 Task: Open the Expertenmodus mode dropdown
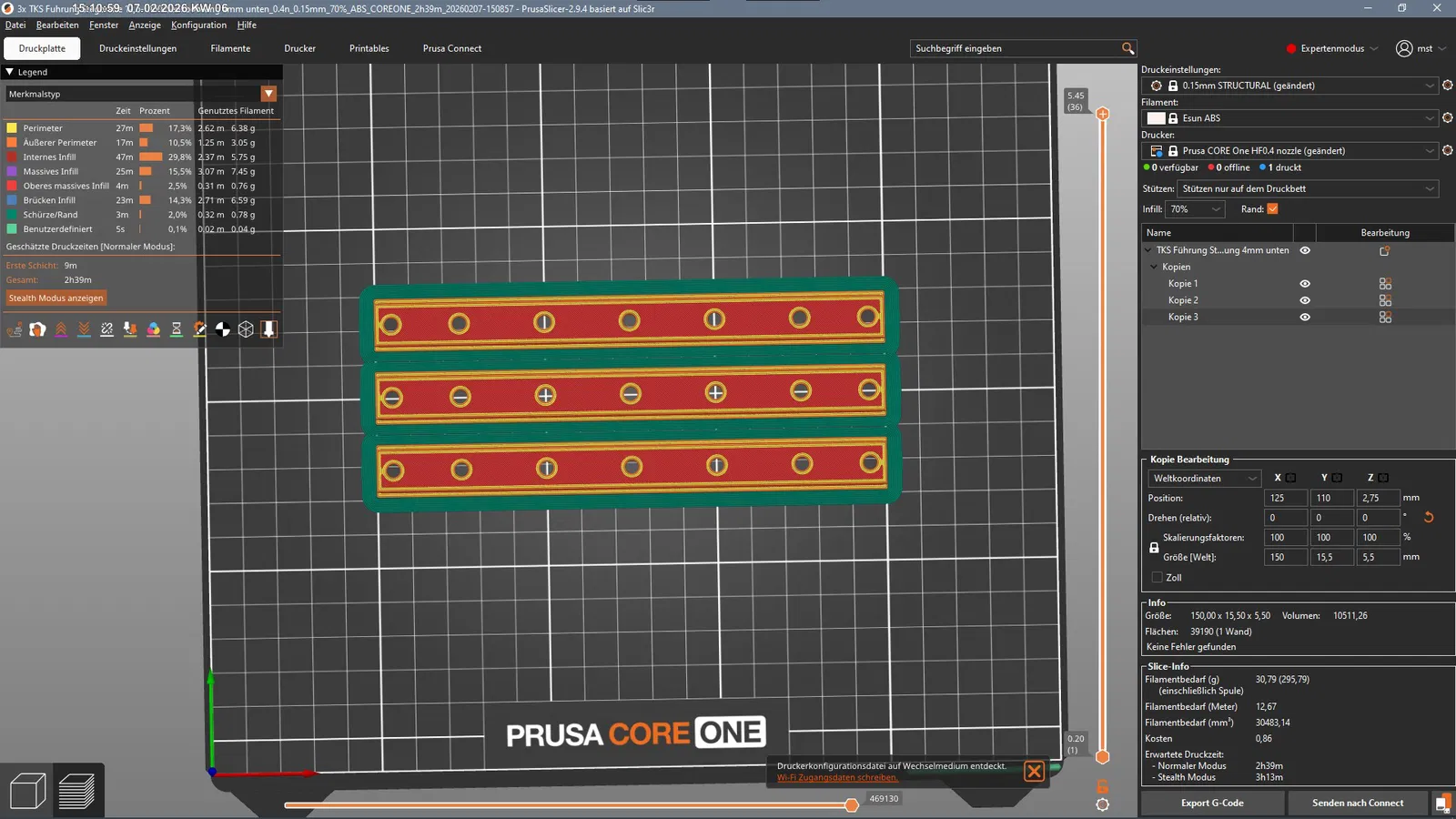click(x=1332, y=48)
